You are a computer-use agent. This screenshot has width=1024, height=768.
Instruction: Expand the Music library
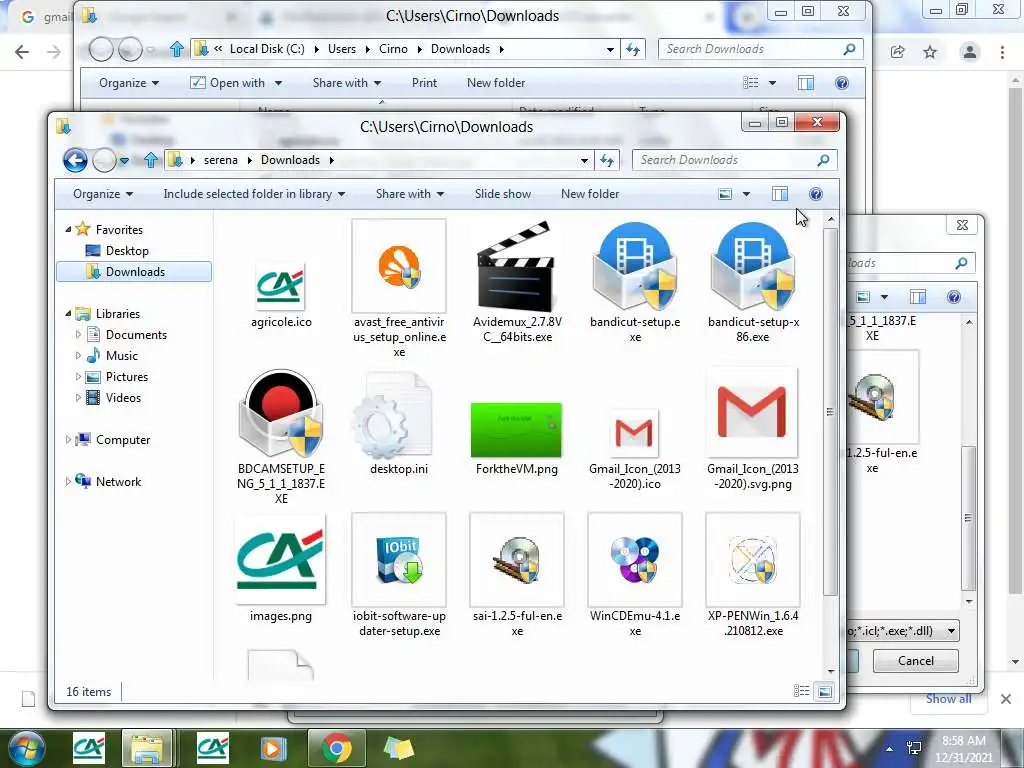pos(78,355)
